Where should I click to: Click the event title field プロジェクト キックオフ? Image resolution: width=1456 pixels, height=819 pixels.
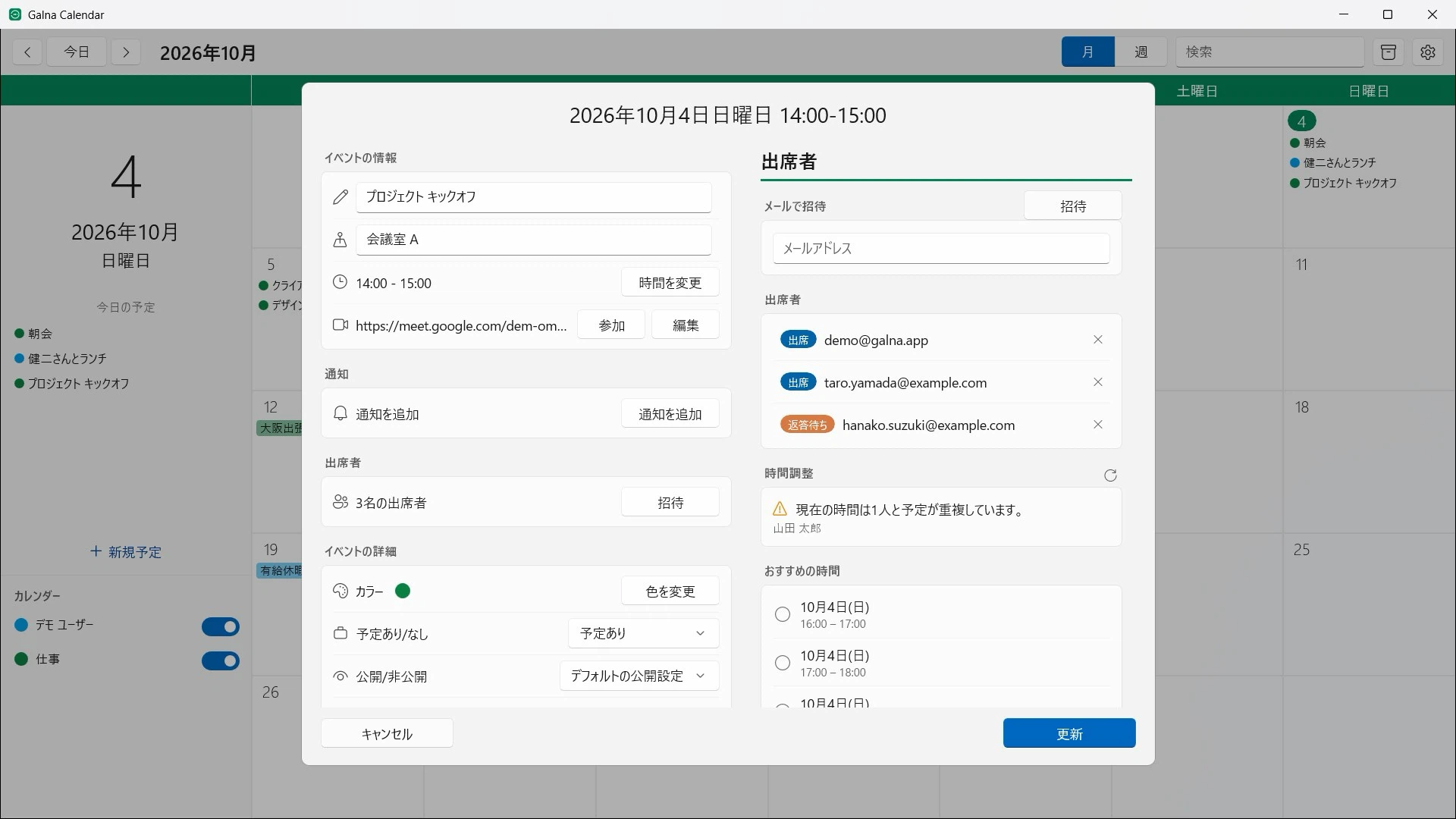[534, 197]
